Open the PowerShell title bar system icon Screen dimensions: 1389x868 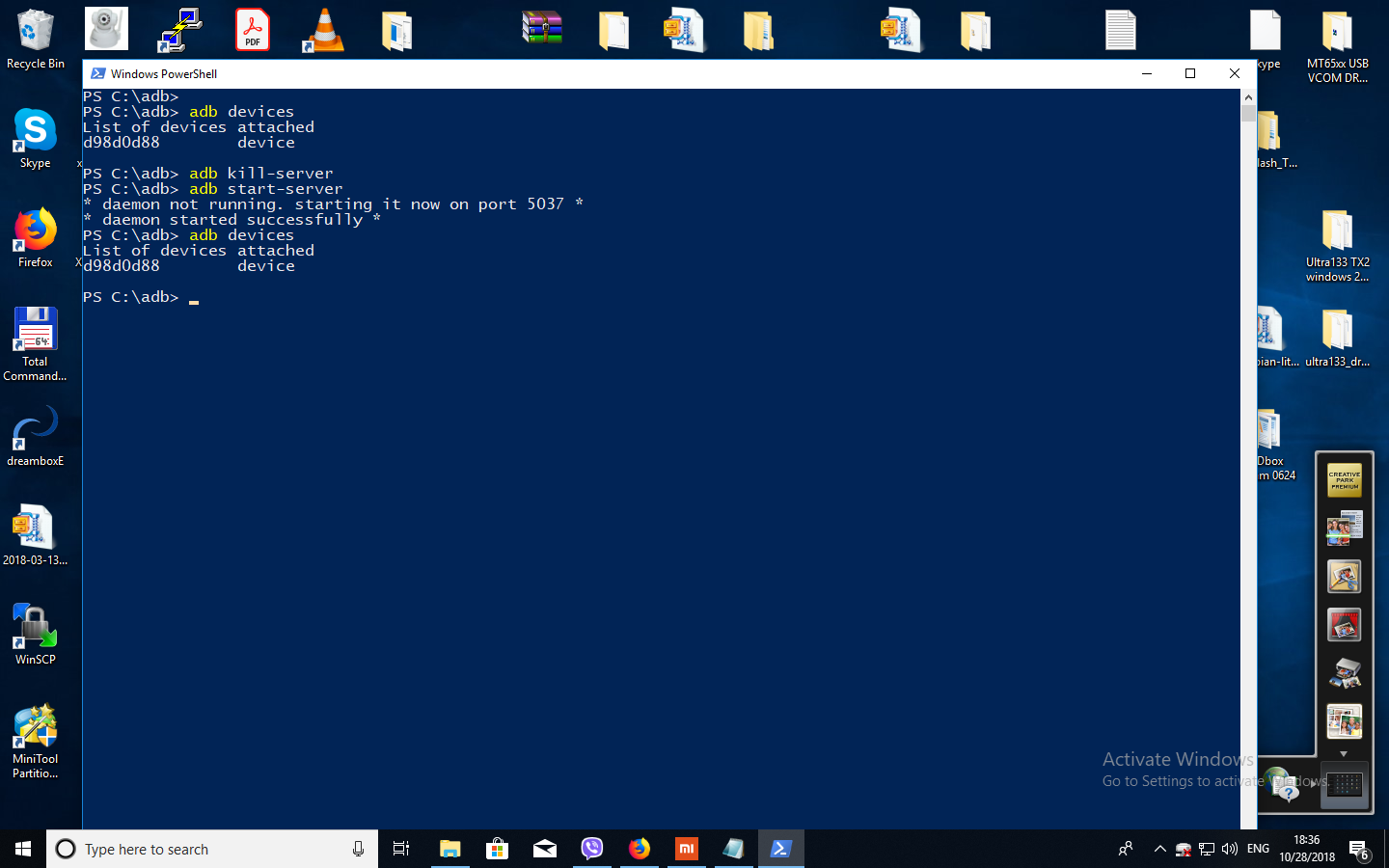point(97,73)
